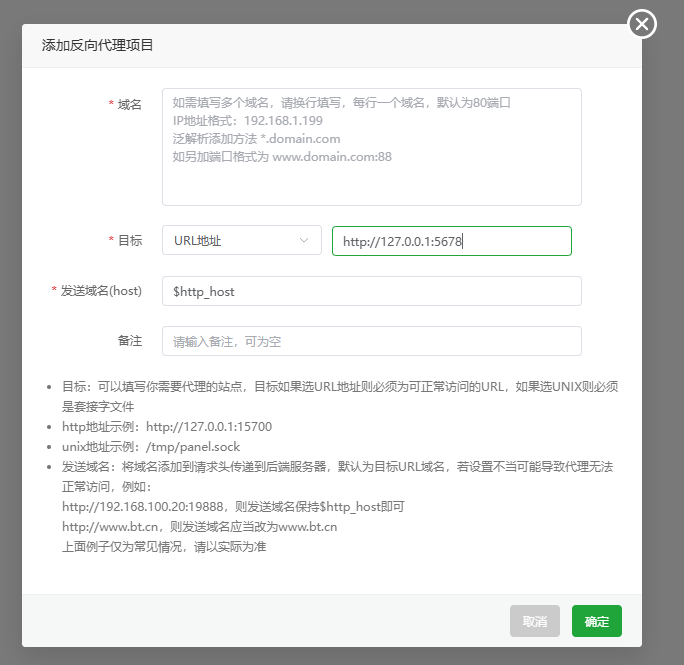Click the http地址示例 example line
The image size is (684, 665).
pyautogui.click(x=166, y=427)
